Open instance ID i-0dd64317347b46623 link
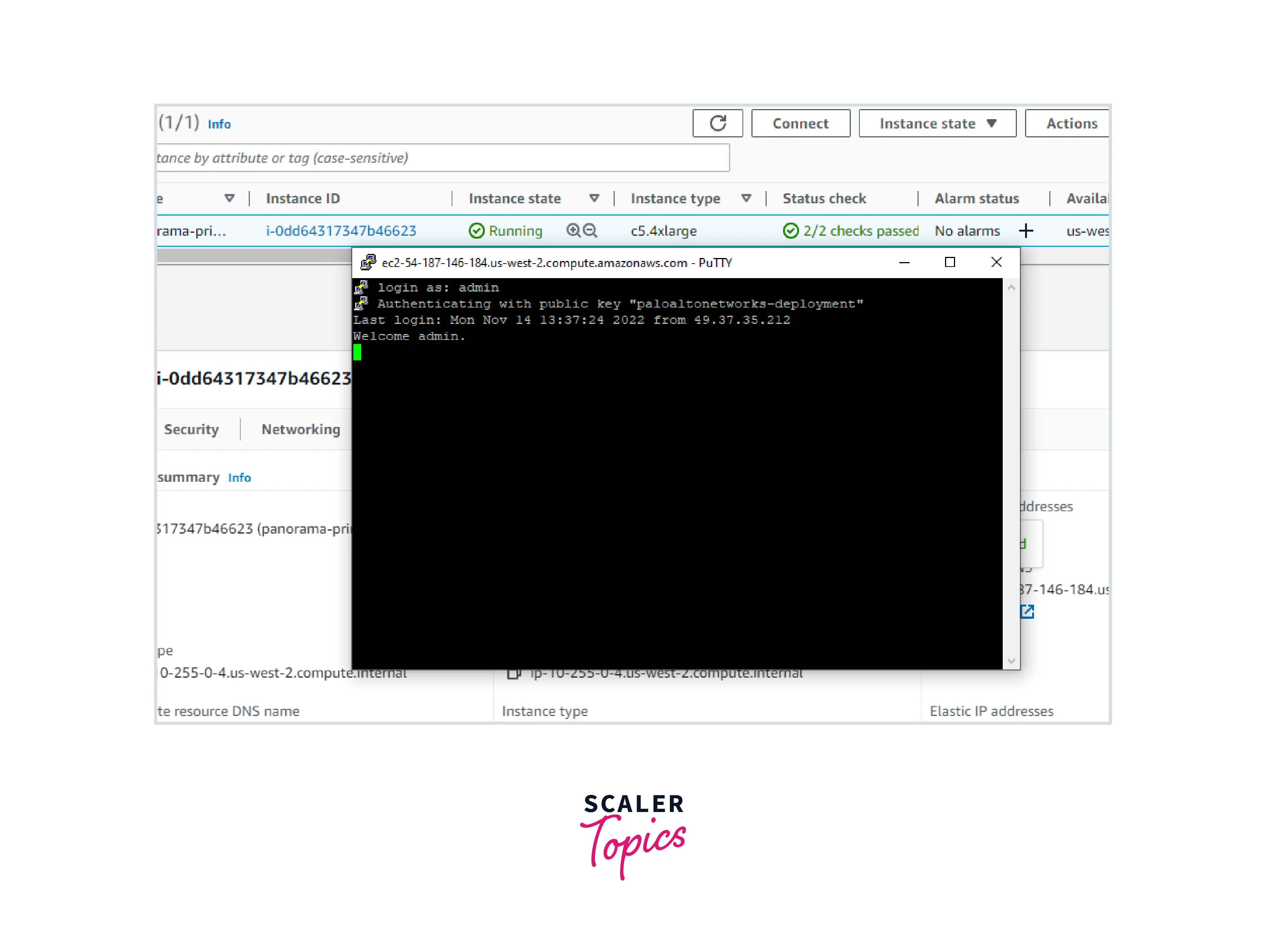Viewport: 1266px width, 952px height. pos(341,231)
